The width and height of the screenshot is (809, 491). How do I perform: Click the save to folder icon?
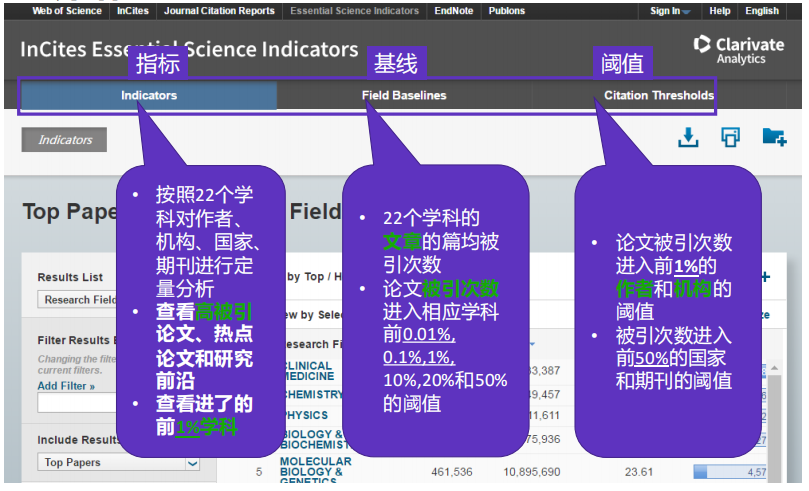click(773, 137)
